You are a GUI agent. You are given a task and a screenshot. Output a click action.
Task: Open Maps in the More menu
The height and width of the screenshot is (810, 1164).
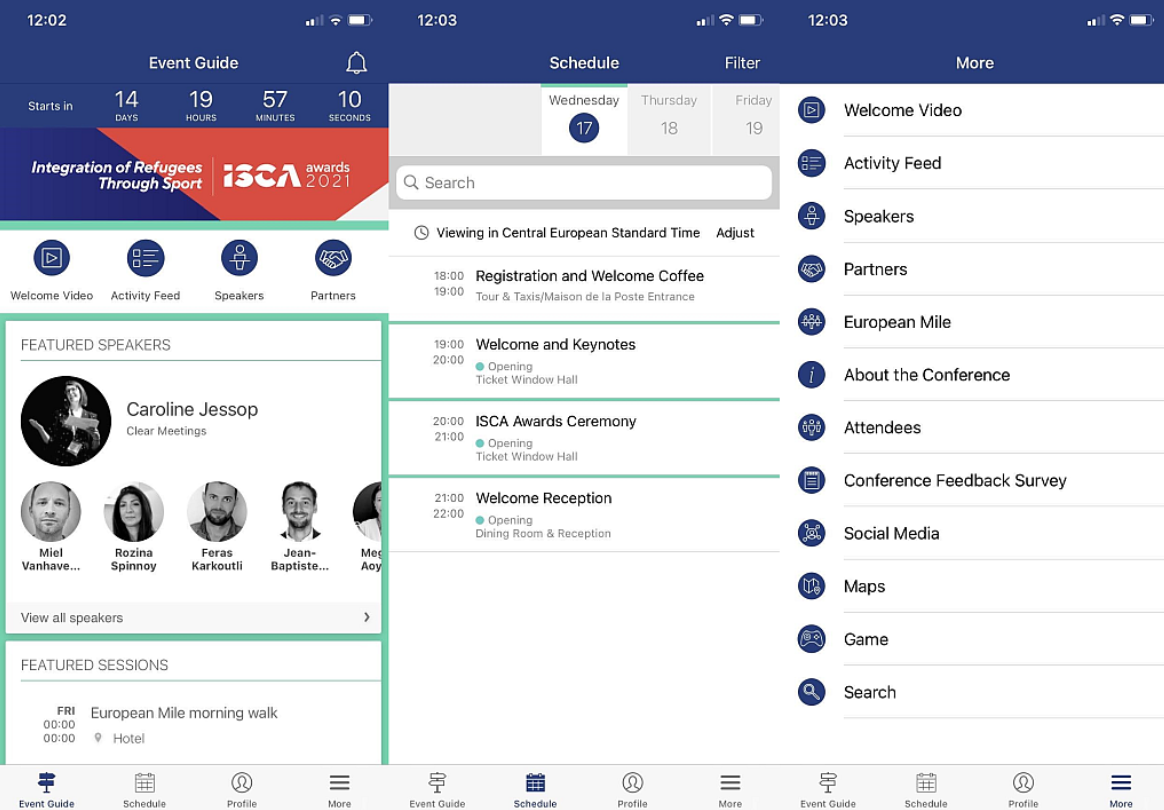click(x=864, y=586)
